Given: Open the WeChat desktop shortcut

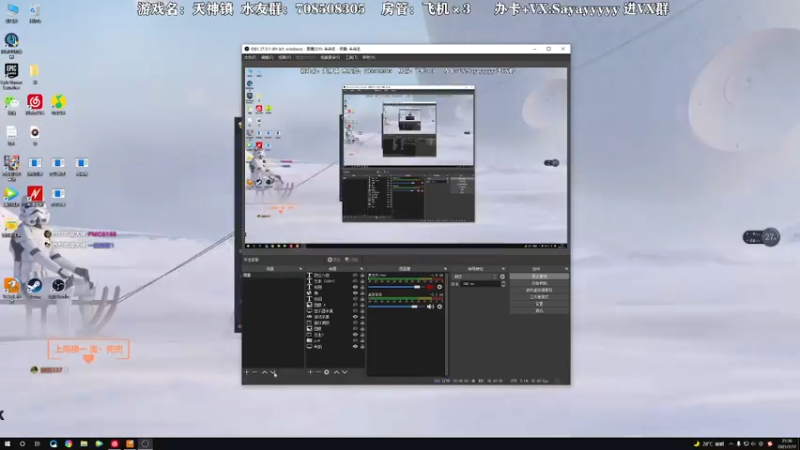Looking at the screenshot, I should click(x=11, y=105).
